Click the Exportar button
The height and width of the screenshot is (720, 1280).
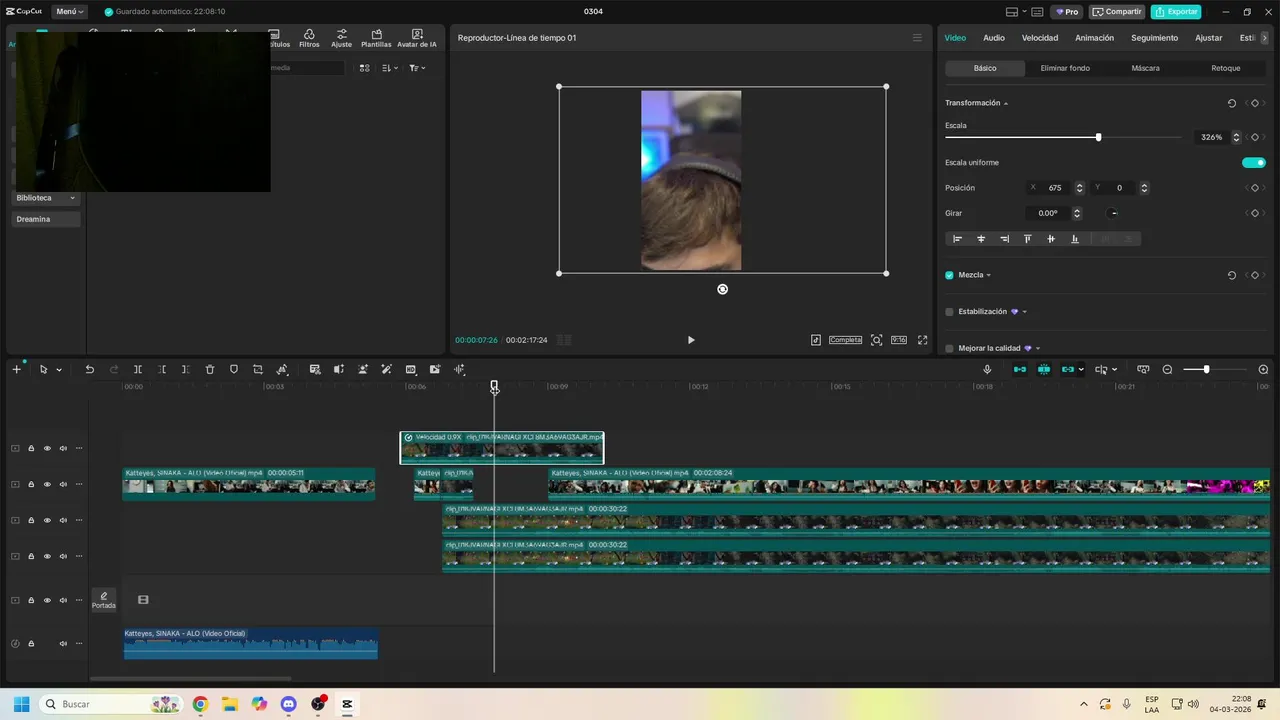pos(1176,12)
